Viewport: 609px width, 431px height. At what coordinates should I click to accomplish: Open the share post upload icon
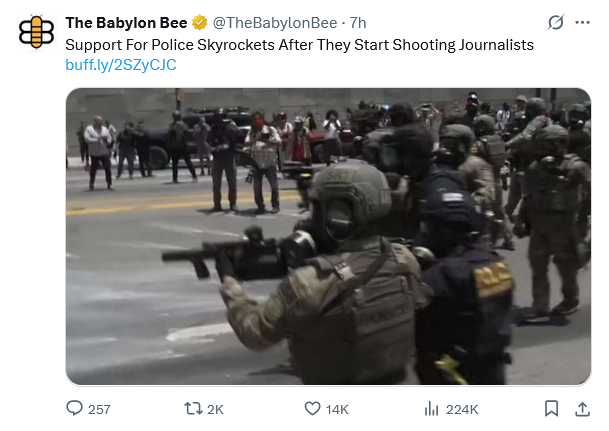(582, 409)
